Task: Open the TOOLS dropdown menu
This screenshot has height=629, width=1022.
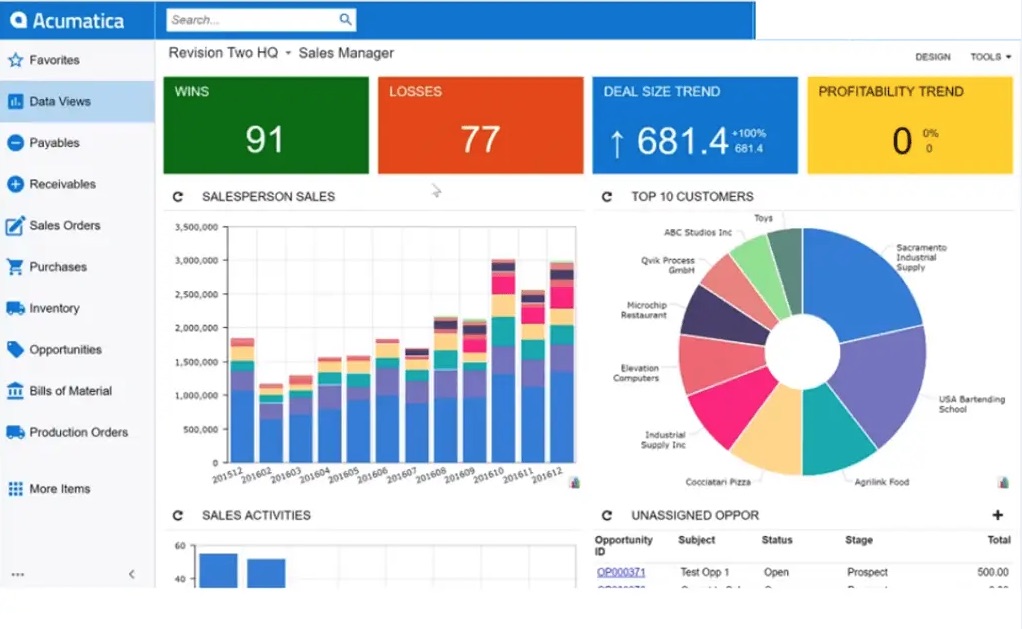Action: point(988,57)
